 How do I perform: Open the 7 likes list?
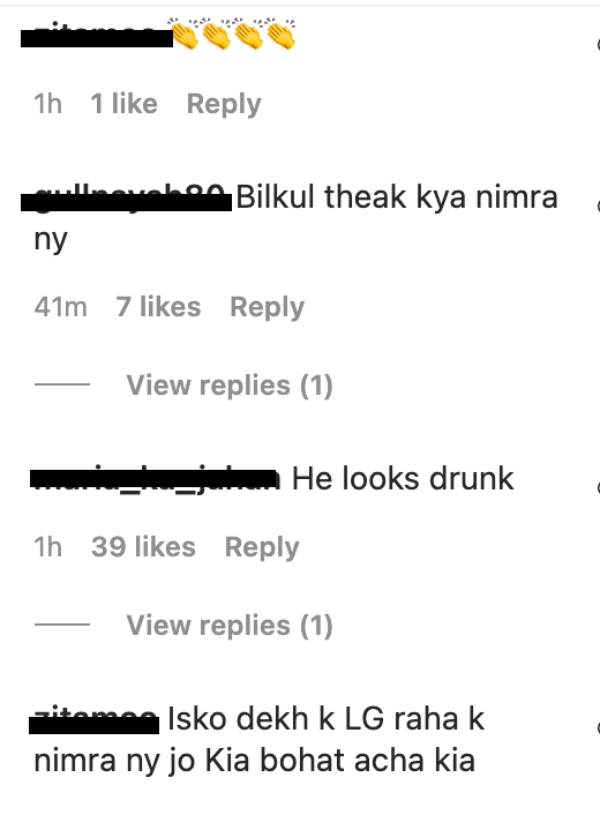(158, 307)
